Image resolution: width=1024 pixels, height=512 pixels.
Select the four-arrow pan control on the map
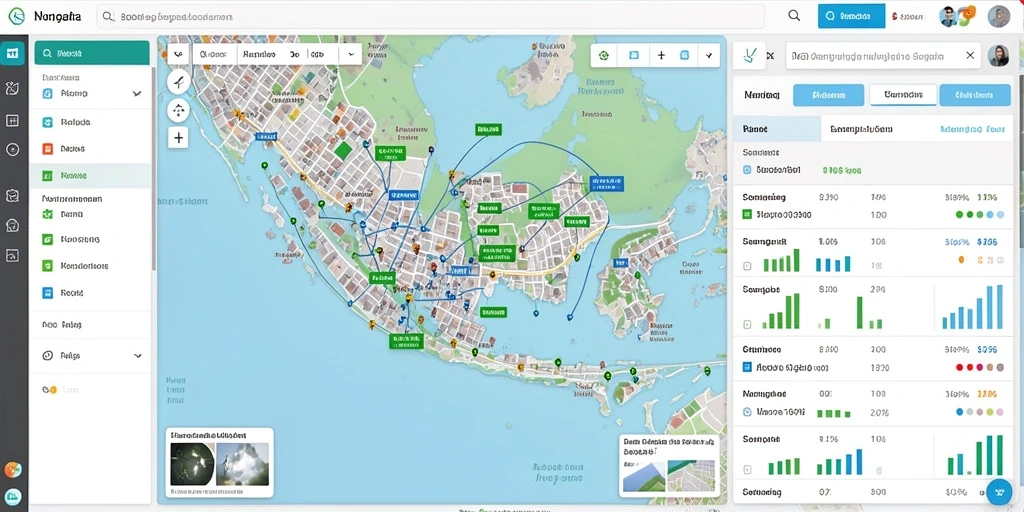(x=178, y=110)
